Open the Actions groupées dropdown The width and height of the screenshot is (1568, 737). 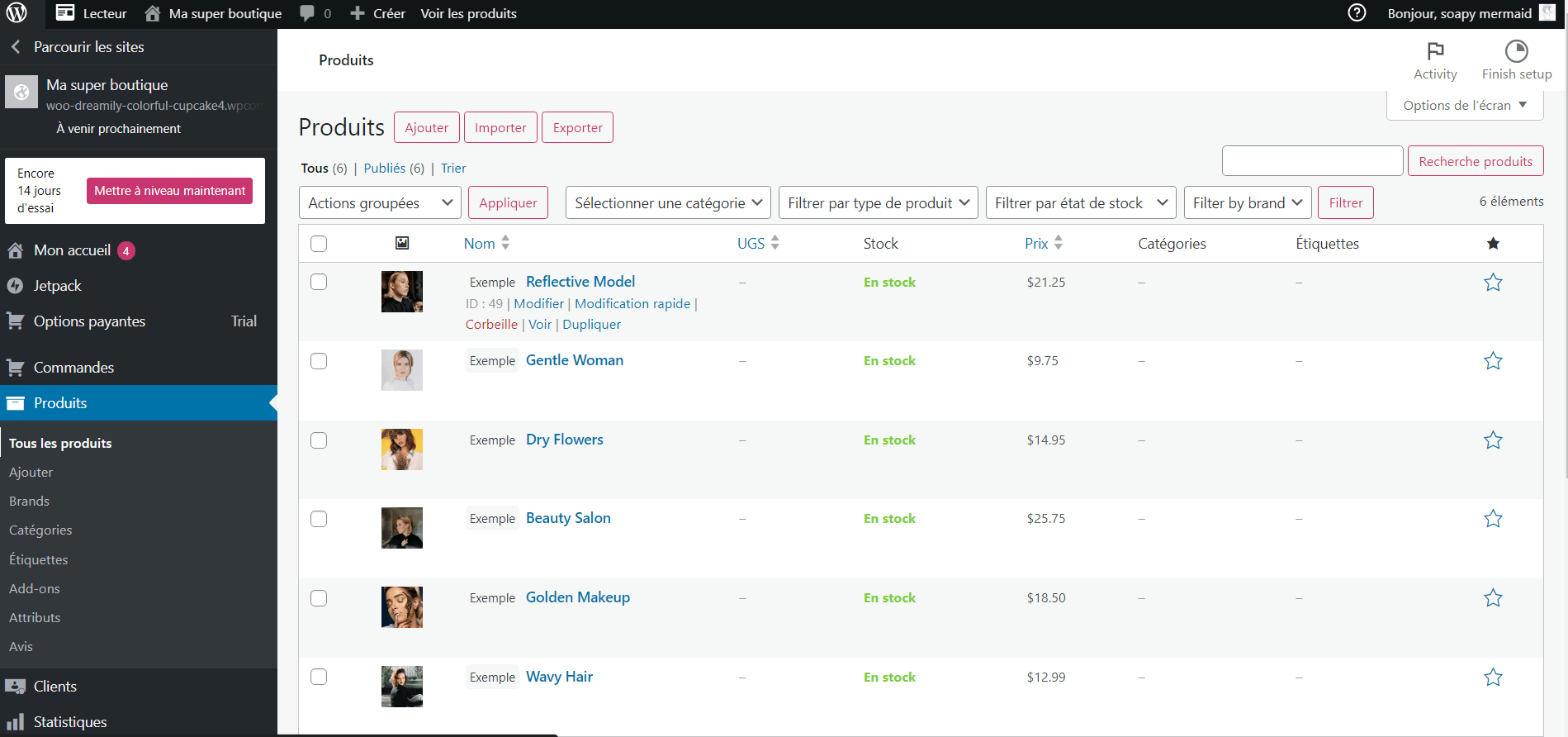(380, 202)
